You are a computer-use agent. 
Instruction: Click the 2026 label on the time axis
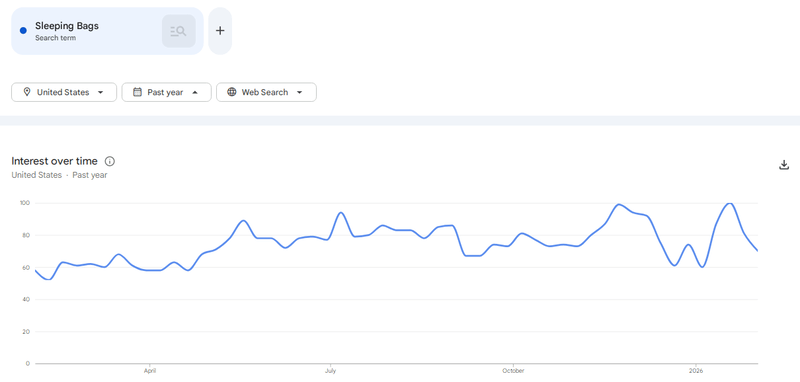696,371
